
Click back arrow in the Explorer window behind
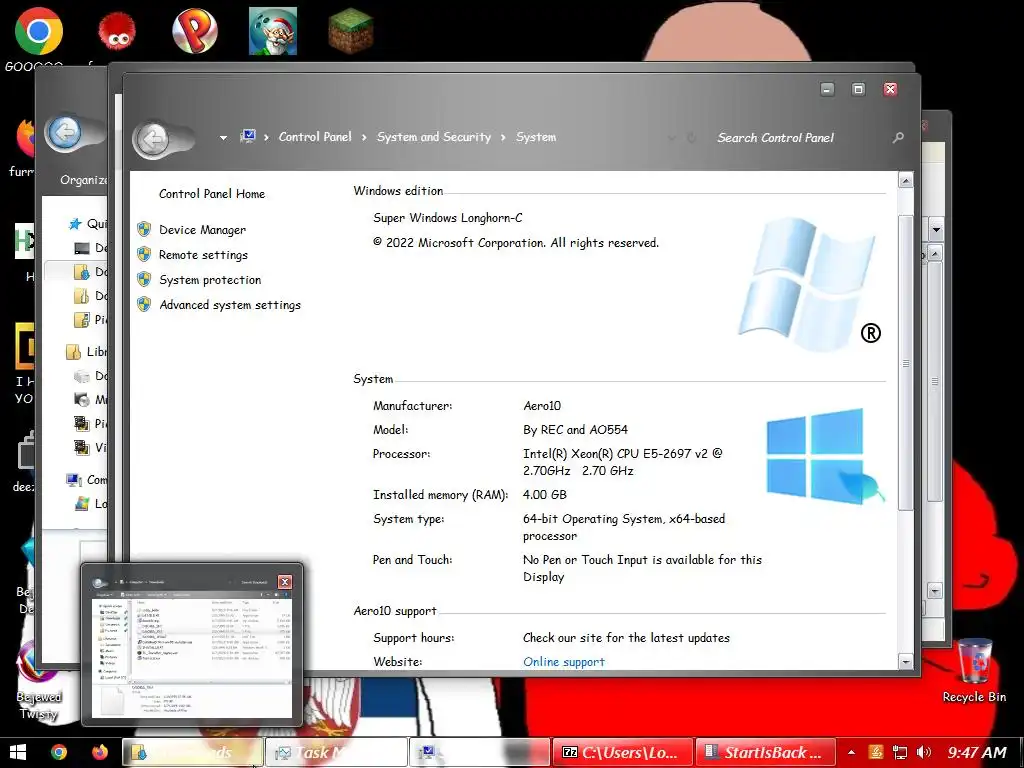[64, 133]
